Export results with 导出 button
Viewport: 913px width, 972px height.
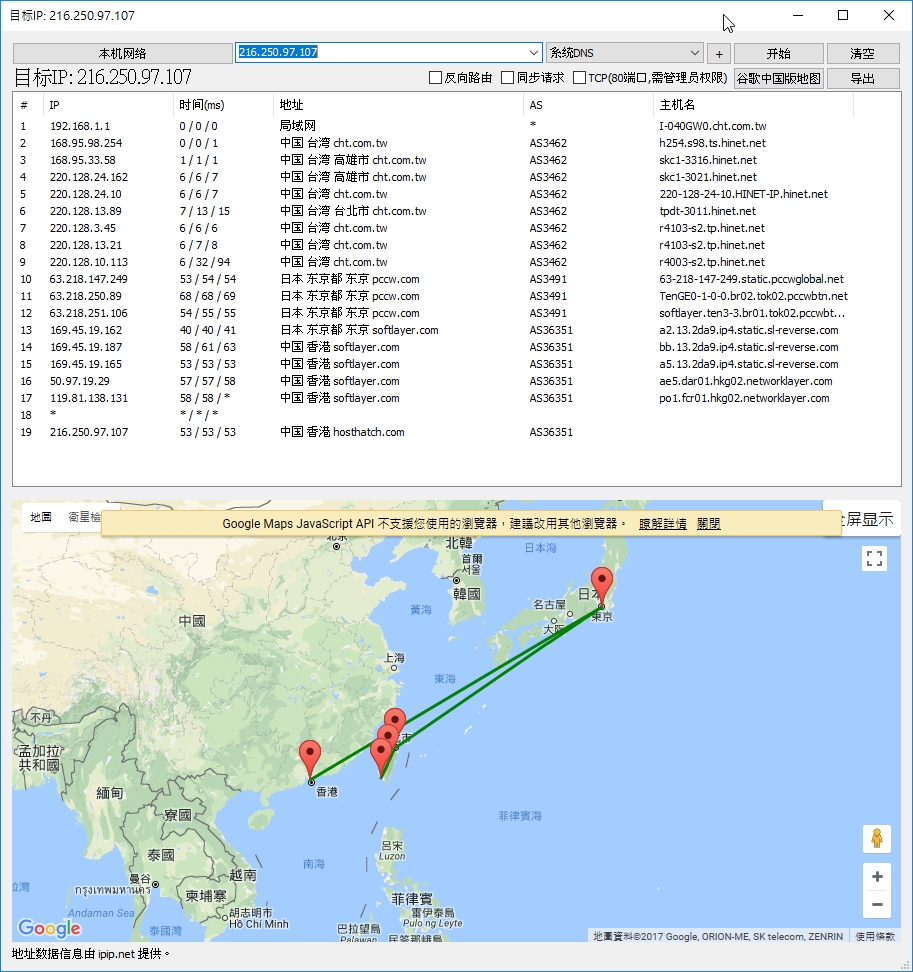pyautogui.click(x=863, y=78)
